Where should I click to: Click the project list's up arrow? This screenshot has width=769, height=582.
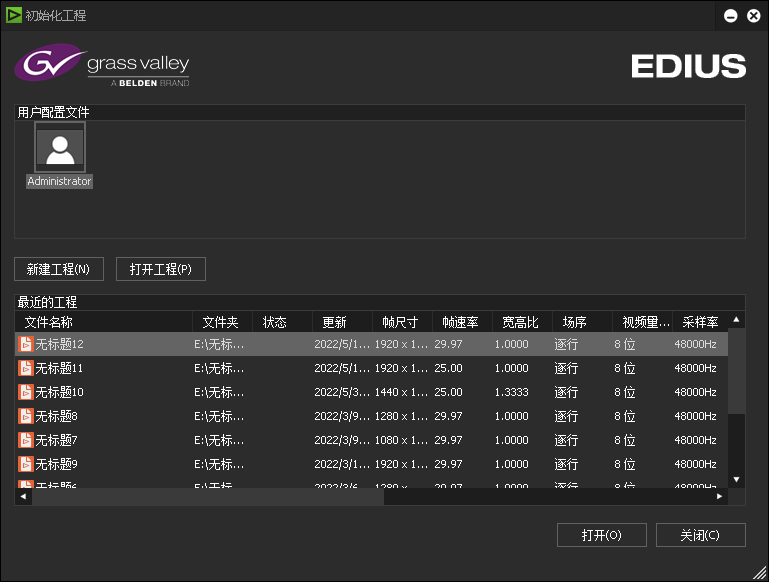pyautogui.click(x=736, y=320)
